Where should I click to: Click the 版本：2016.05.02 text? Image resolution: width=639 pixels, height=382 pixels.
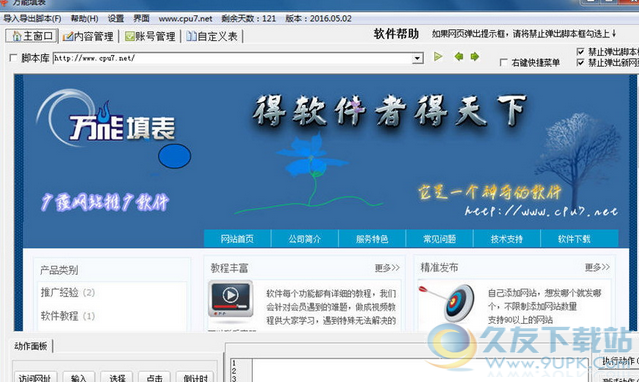point(318,19)
